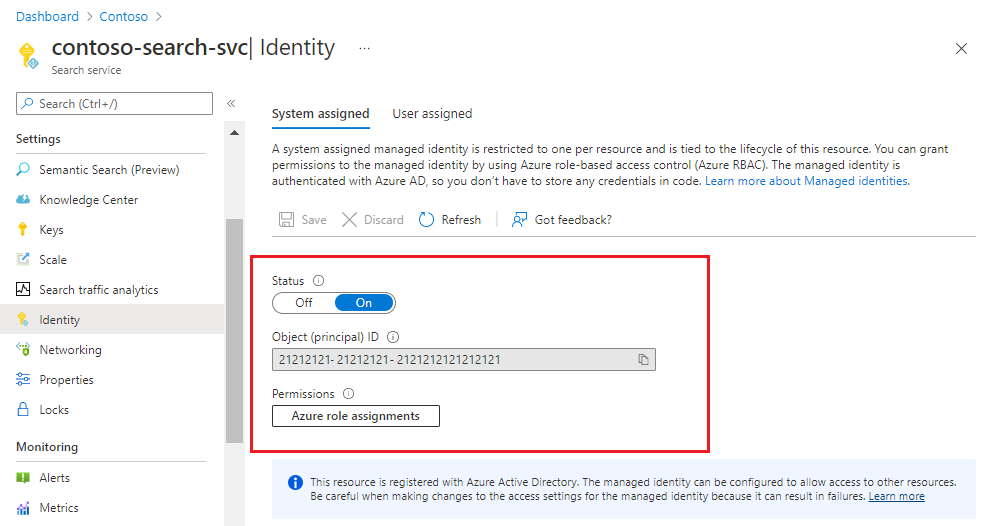
Task: Open Search traffic analytics
Action: coord(98,290)
